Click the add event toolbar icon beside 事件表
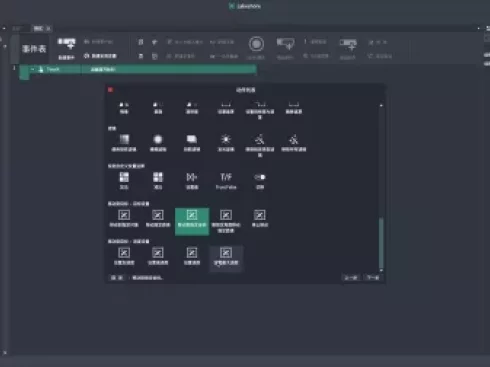The image size is (490, 367). pos(66,48)
